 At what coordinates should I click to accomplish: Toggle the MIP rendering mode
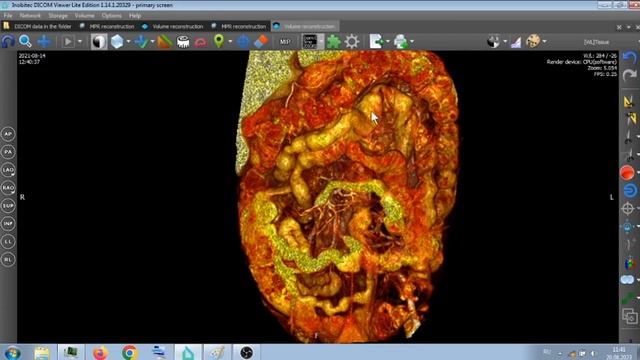click(x=285, y=42)
